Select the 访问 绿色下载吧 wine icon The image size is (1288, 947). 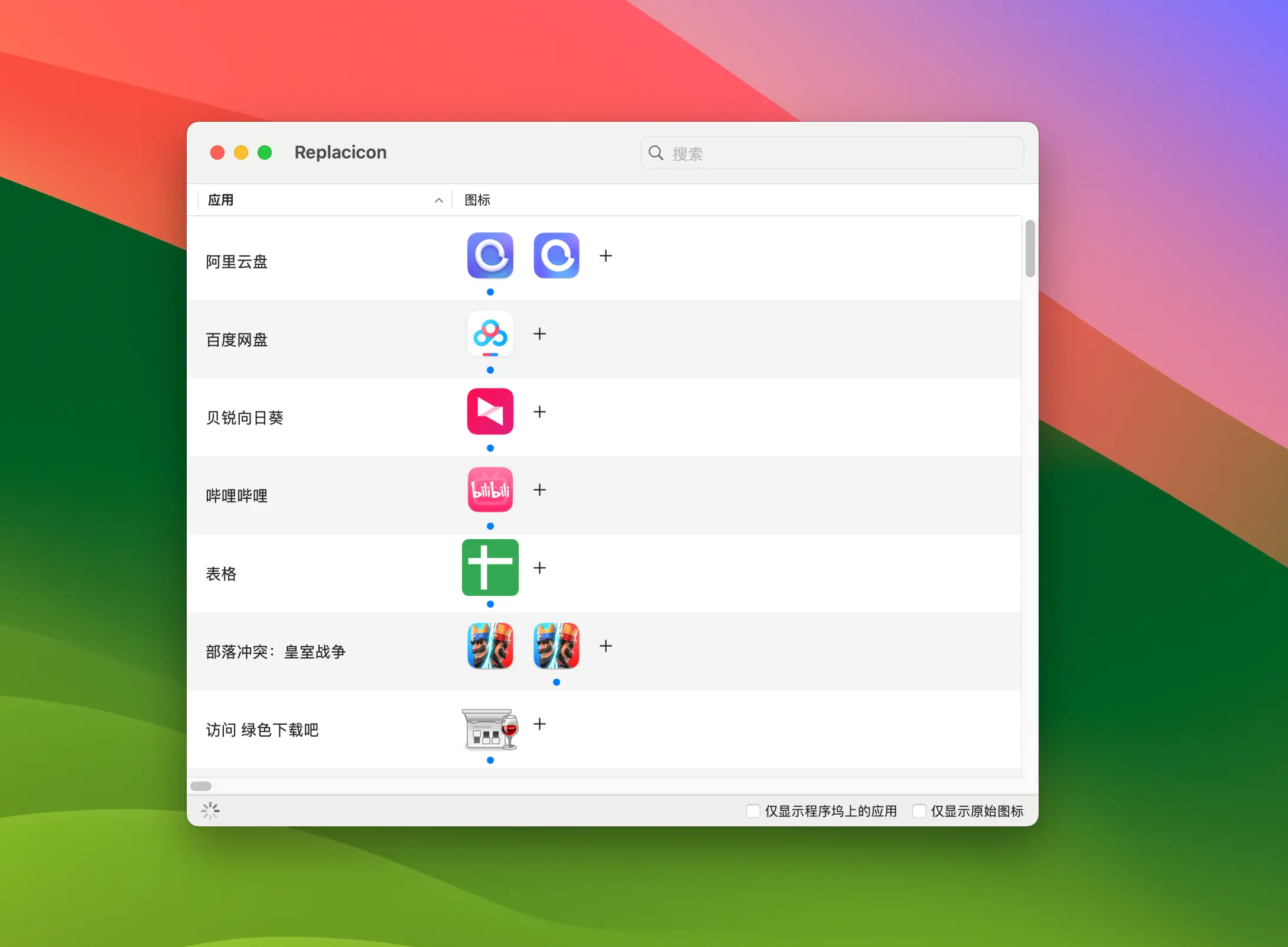tap(490, 729)
